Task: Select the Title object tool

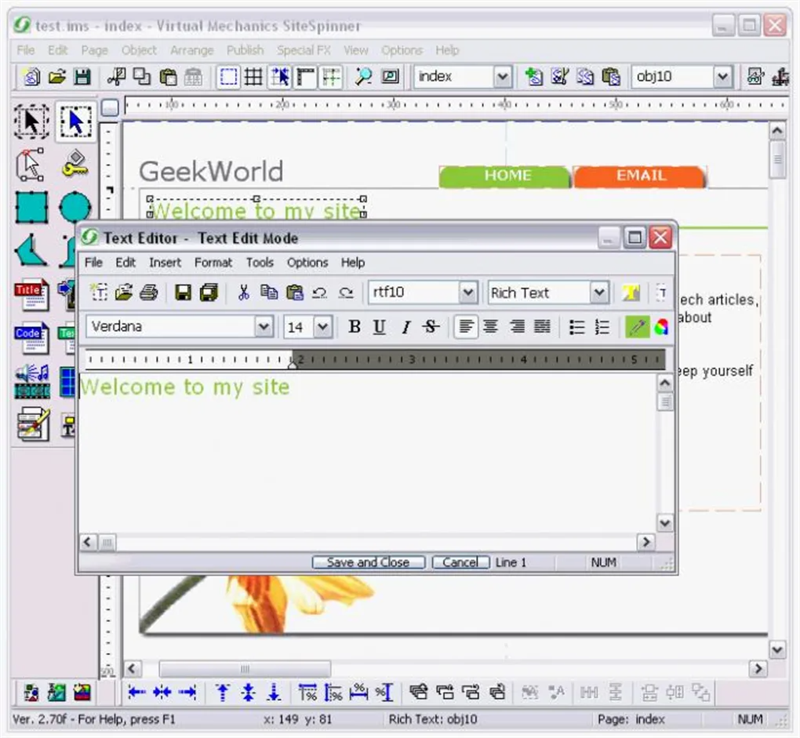Action: 32,294
